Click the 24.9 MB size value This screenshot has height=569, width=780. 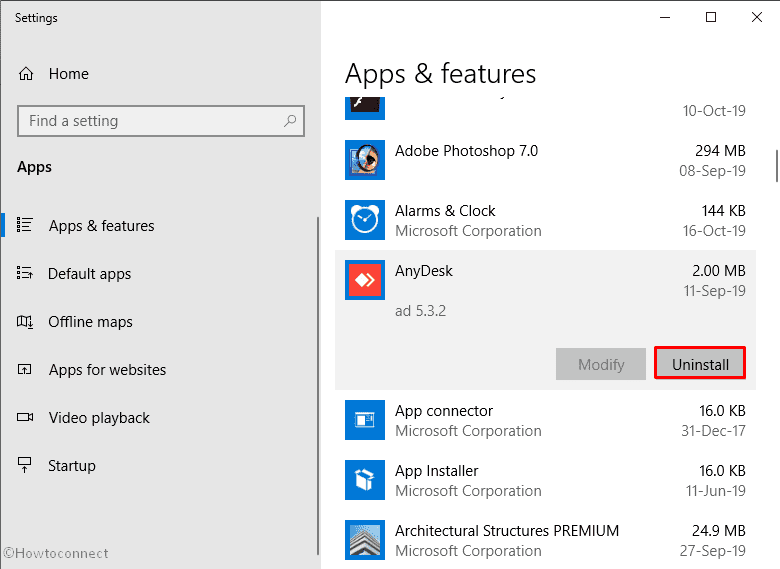click(719, 531)
